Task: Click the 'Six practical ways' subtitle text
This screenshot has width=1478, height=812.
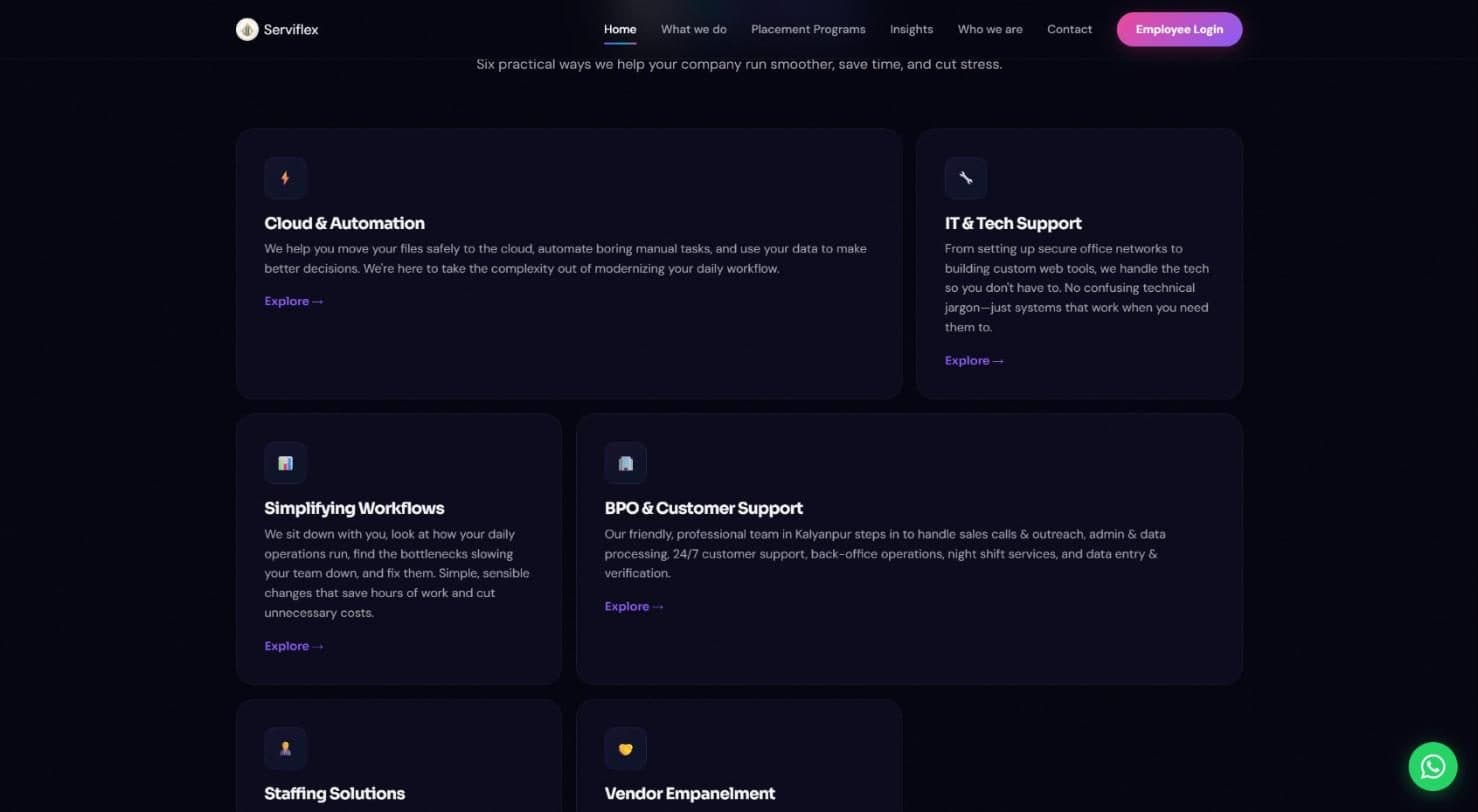Action: click(739, 64)
